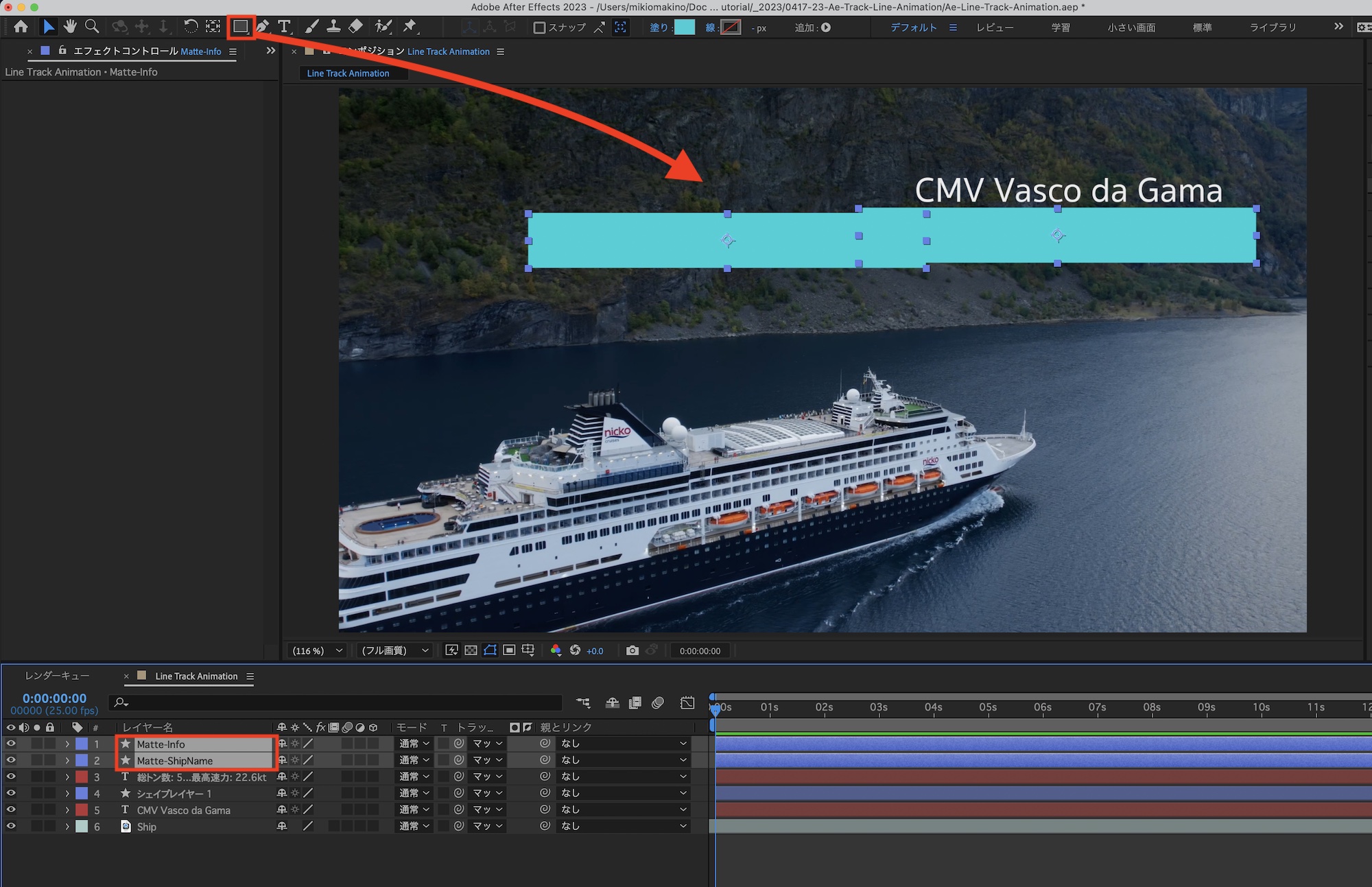Select the Zoom magnifier tool
The height and width of the screenshot is (887, 1372).
click(x=91, y=27)
